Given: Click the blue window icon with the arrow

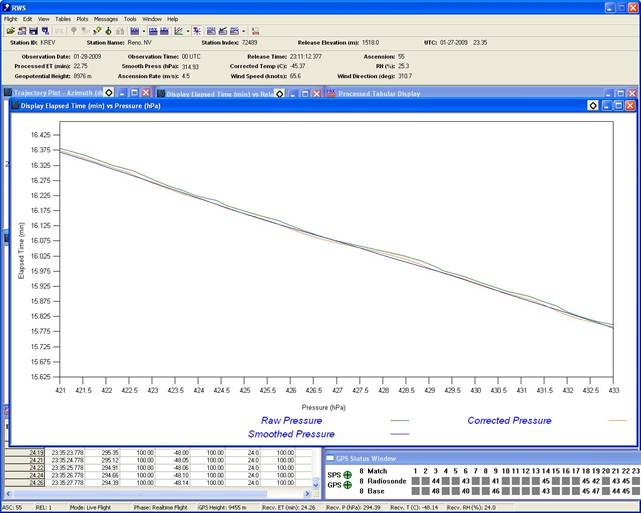Looking at the screenshot, I should [223, 31].
